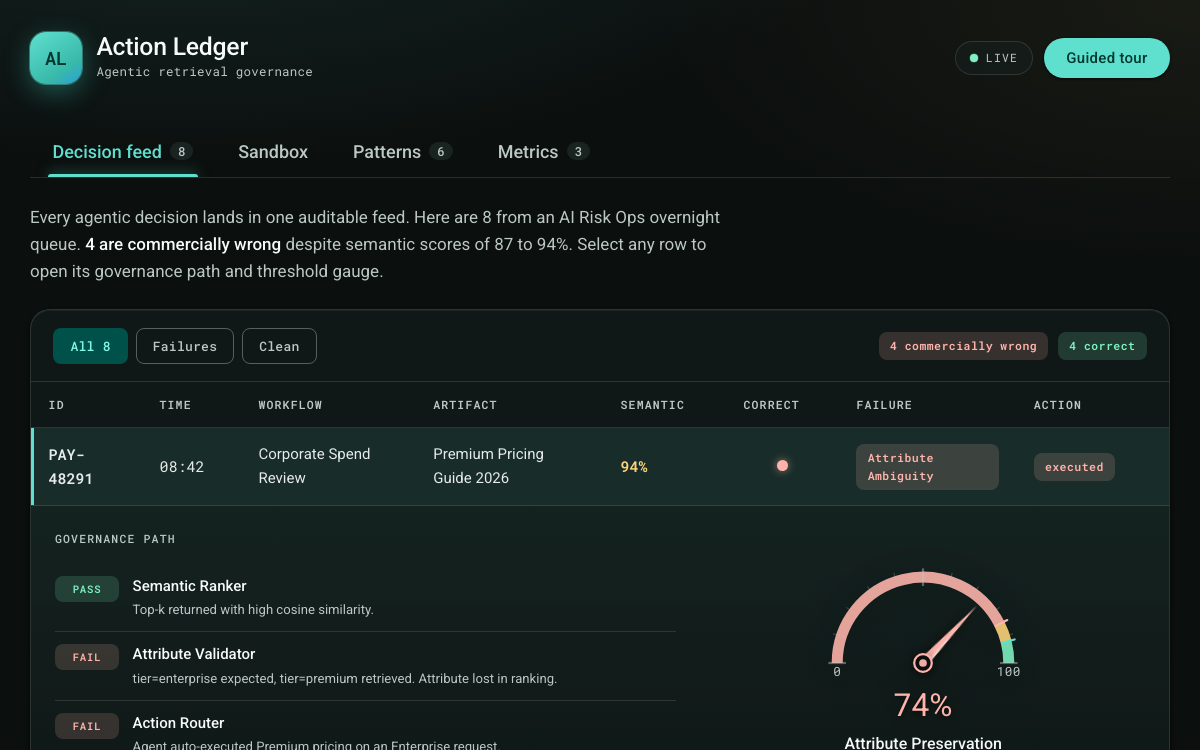
Task: Open the Patterns tab
Action: click(403, 152)
